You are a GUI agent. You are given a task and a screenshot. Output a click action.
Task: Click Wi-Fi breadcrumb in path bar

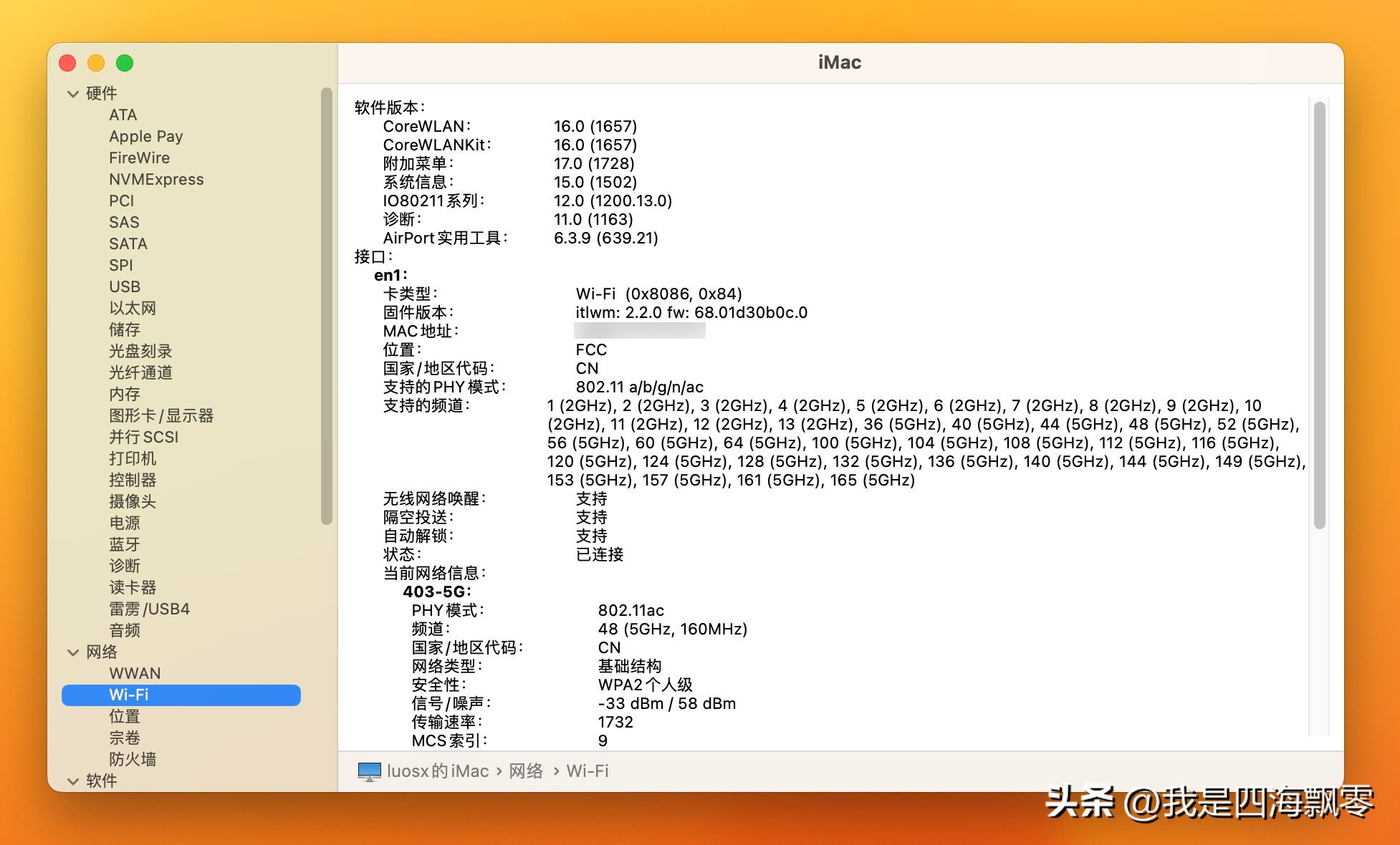pyautogui.click(x=587, y=771)
